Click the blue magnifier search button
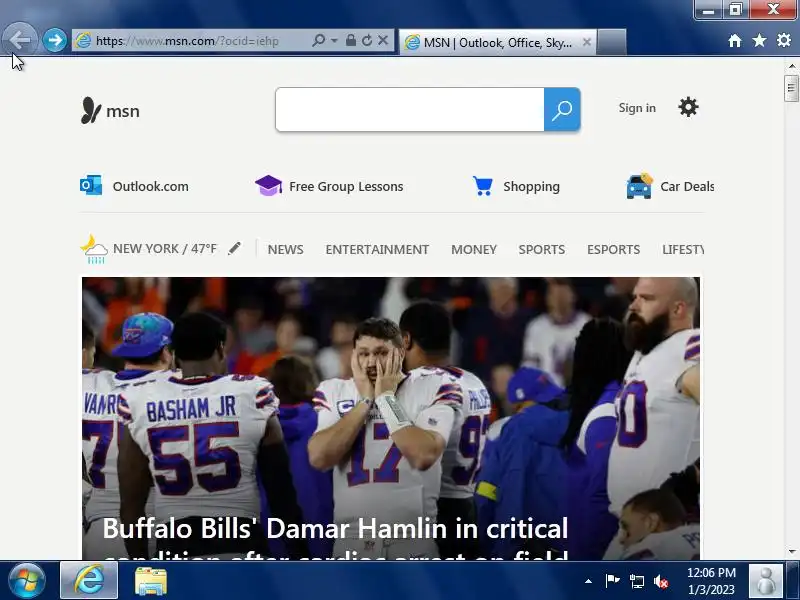Image resolution: width=800 pixels, height=600 pixels. click(x=562, y=109)
